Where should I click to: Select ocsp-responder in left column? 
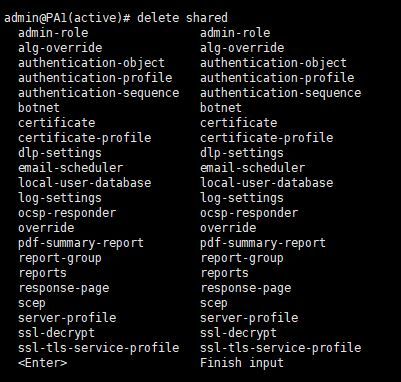[x=67, y=213]
